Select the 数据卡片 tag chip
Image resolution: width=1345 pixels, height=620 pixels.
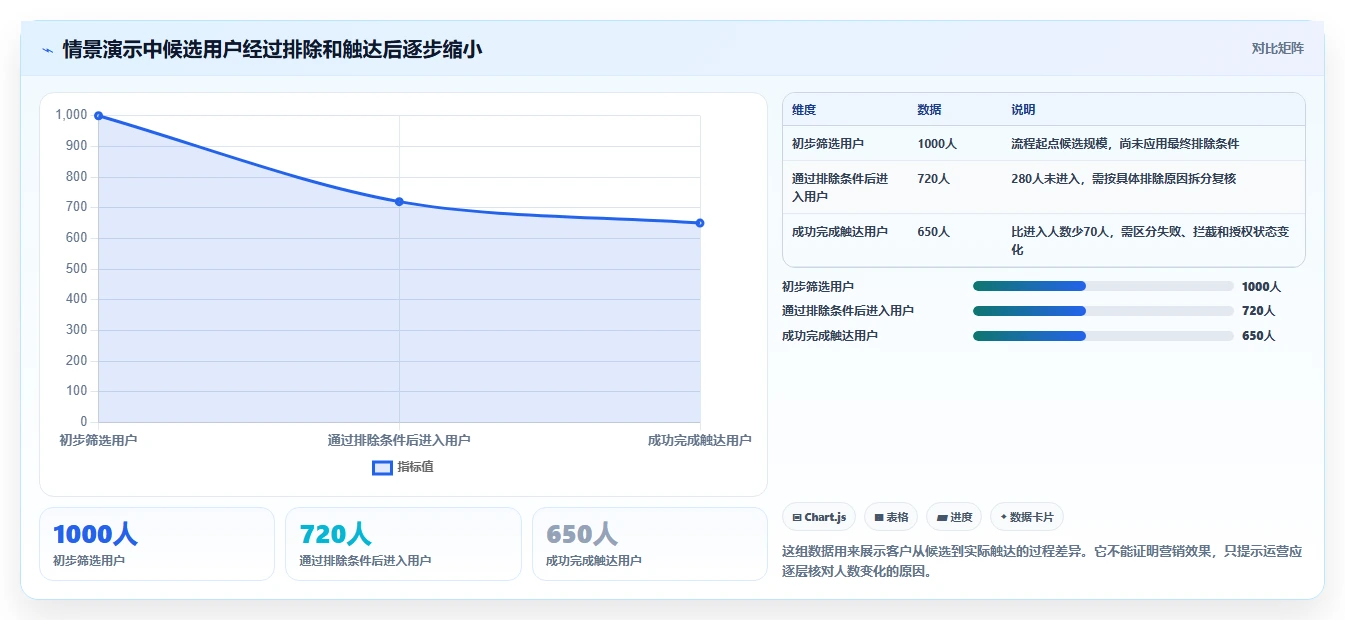[1027, 517]
